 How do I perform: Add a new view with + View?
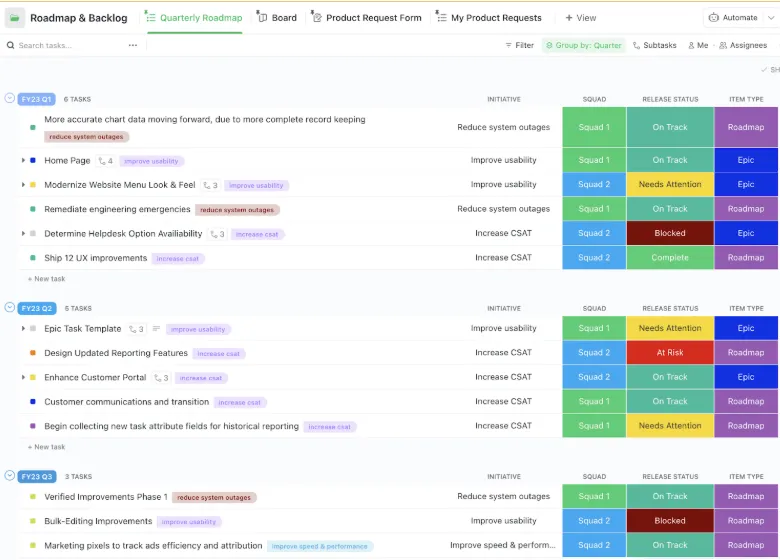point(581,18)
